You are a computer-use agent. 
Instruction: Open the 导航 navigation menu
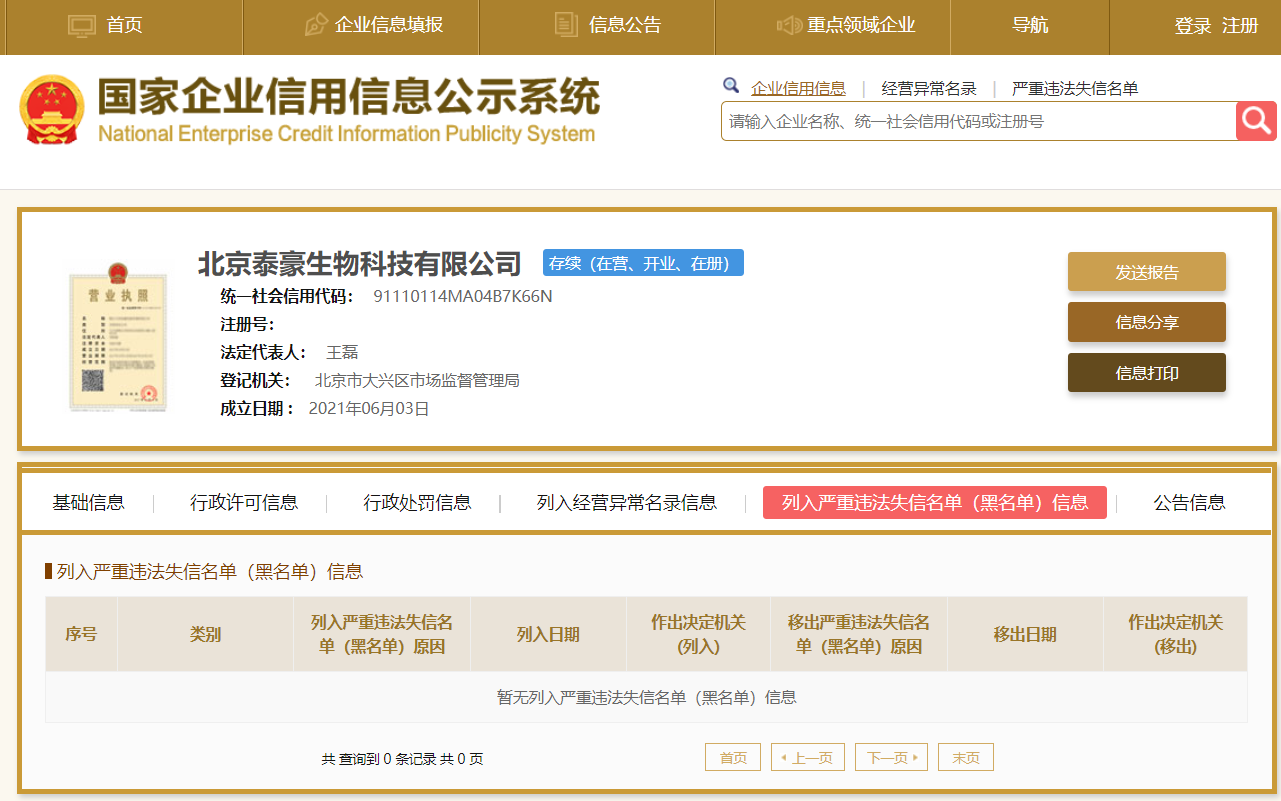pyautogui.click(x=1030, y=26)
